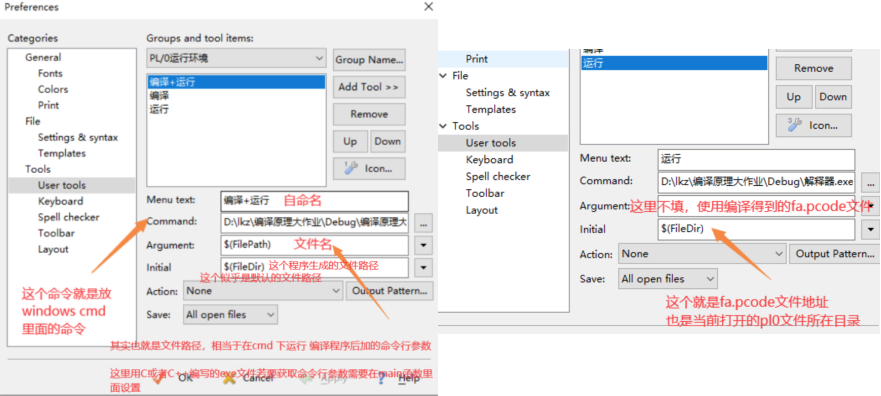This screenshot has width=881, height=396.
Task: Open Templates in right window tree
Action: [491, 110]
